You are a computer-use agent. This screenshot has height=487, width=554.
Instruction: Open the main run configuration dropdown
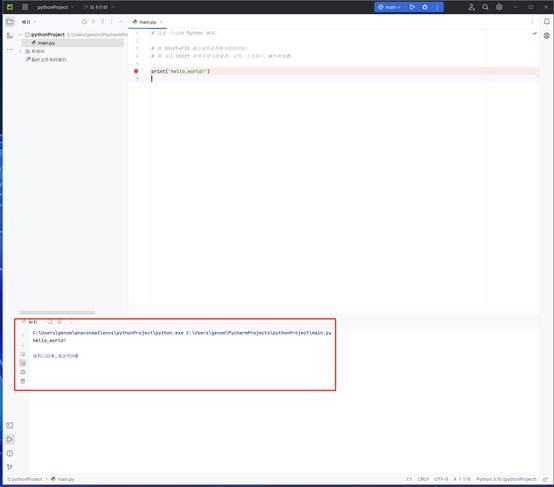click(389, 7)
